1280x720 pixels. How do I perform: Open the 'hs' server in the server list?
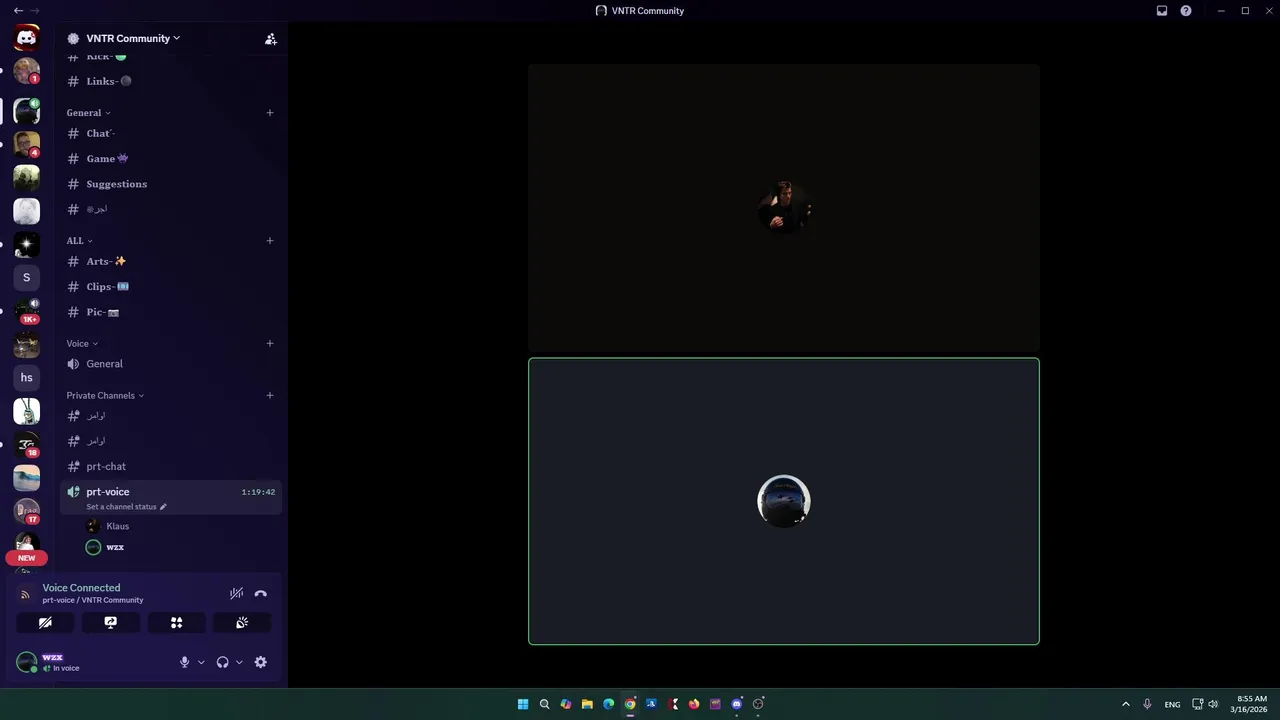pyautogui.click(x=27, y=378)
